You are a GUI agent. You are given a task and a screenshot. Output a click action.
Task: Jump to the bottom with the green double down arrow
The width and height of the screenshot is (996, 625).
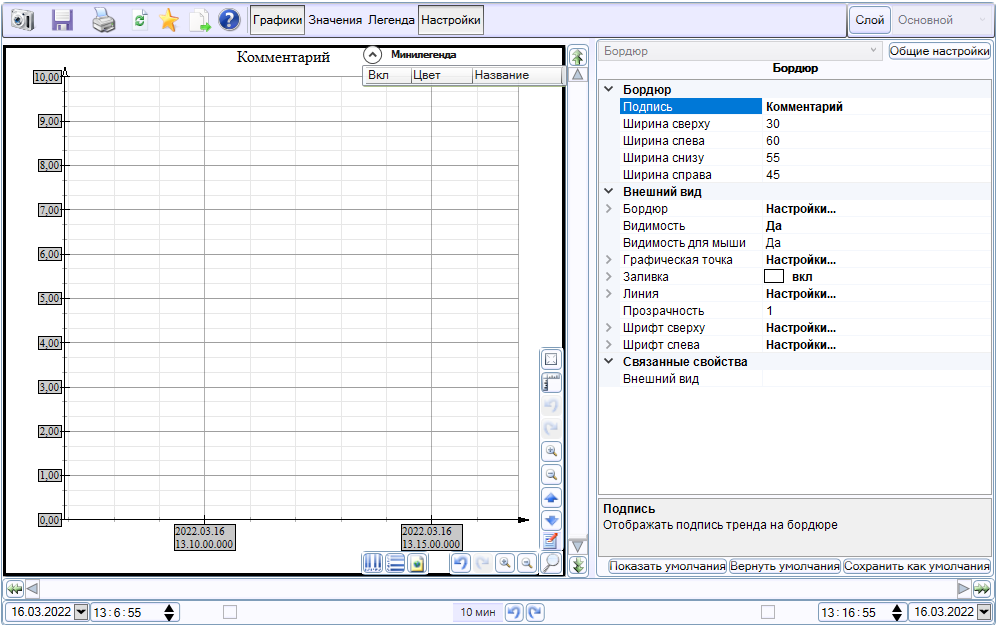click(x=577, y=565)
